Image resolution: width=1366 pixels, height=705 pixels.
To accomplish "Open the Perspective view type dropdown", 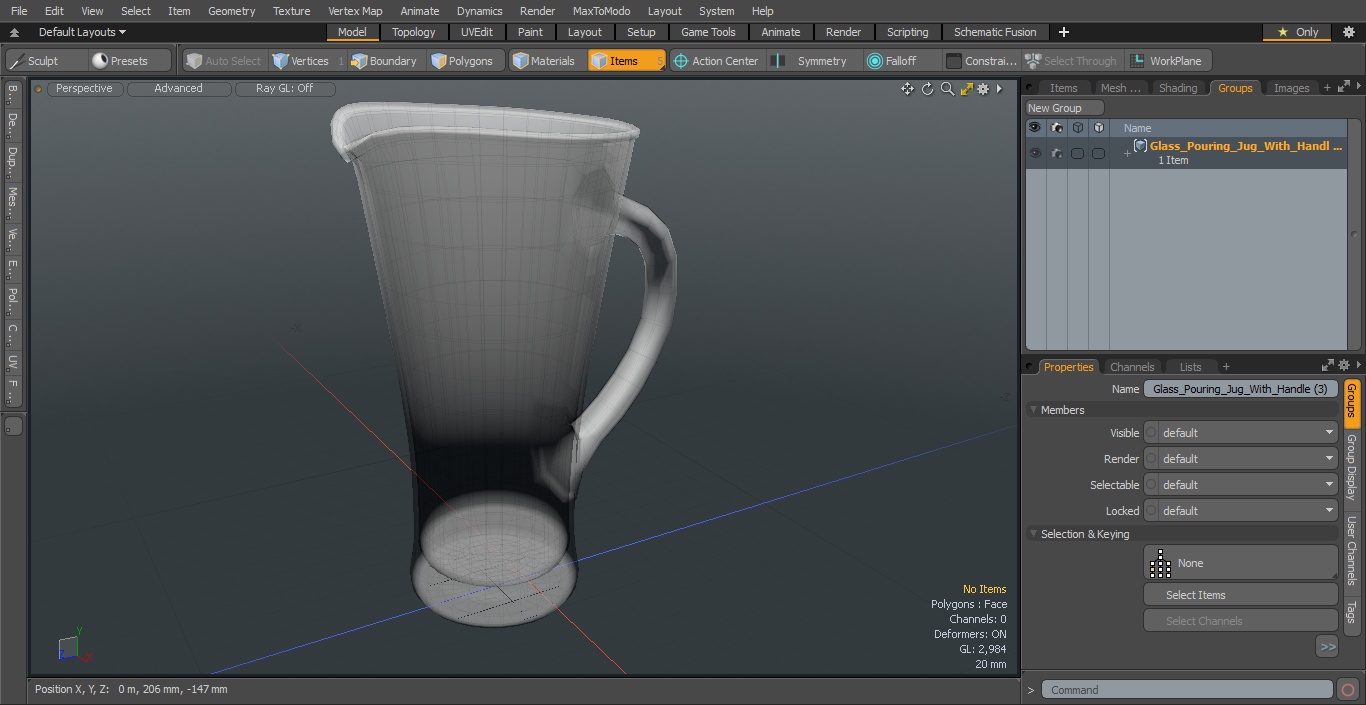I will tap(84, 88).
